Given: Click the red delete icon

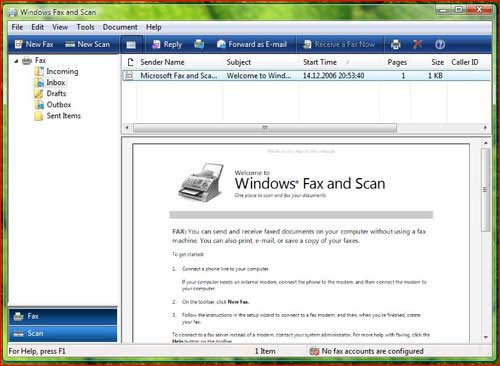Looking at the screenshot, I should click(x=417, y=44).
